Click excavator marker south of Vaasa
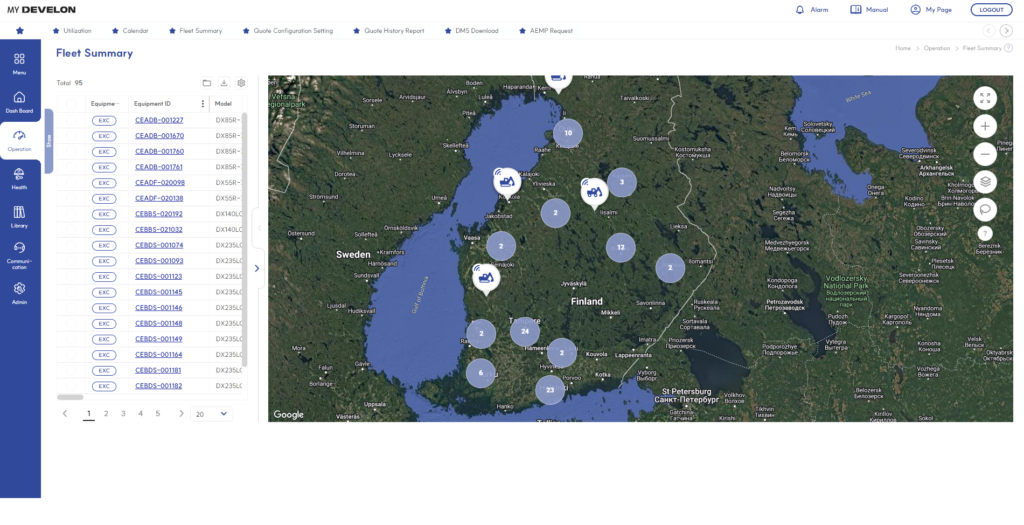1024x525 pixels. [486, 279]
